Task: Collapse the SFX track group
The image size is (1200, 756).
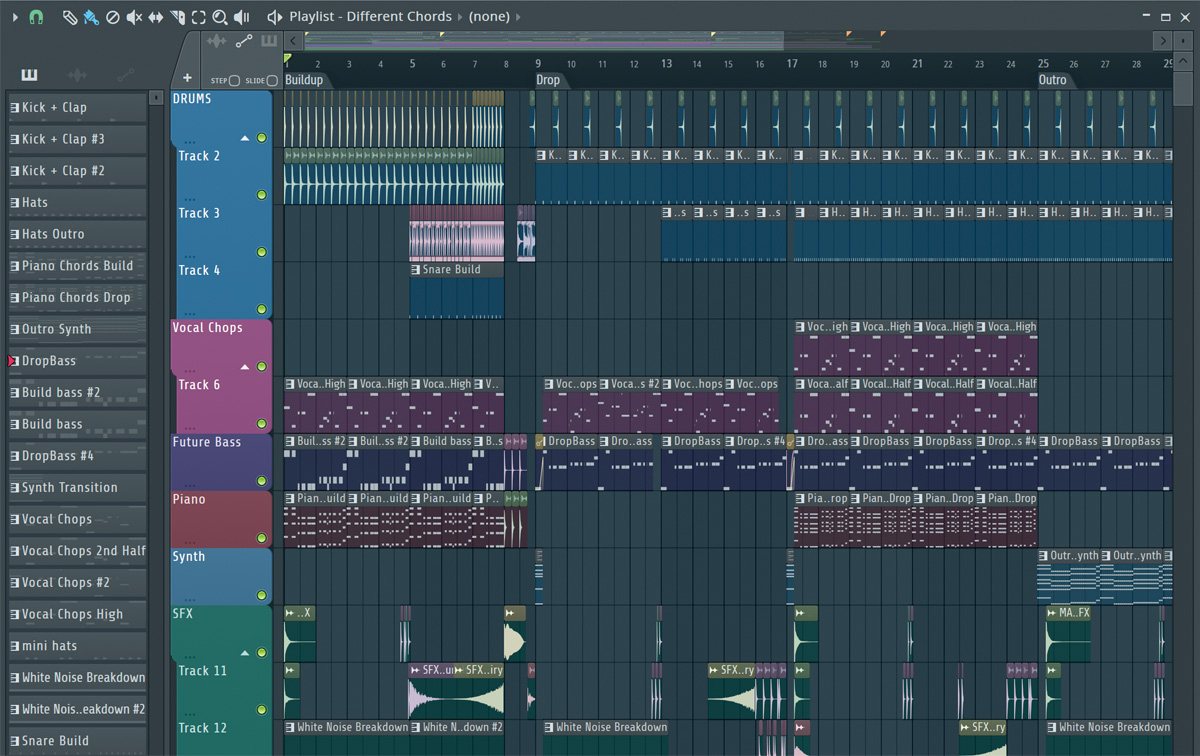Action: point(245,652)
